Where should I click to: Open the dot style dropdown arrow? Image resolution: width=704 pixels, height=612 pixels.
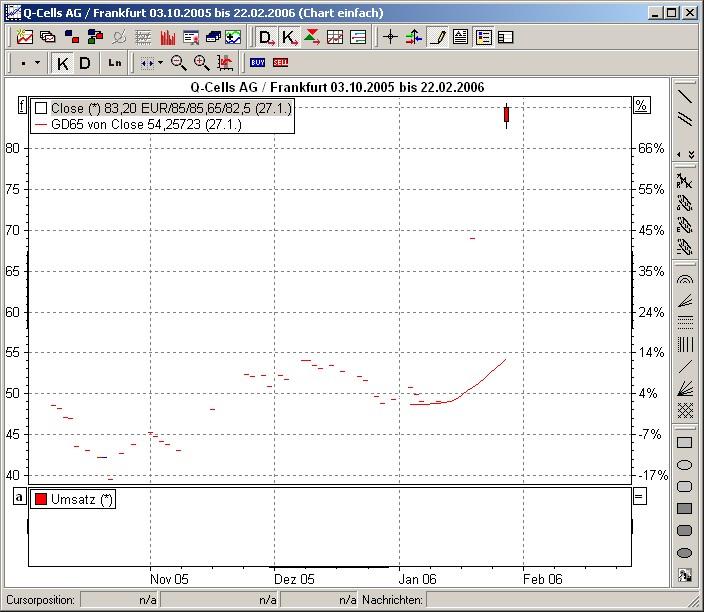coord(38,63)
